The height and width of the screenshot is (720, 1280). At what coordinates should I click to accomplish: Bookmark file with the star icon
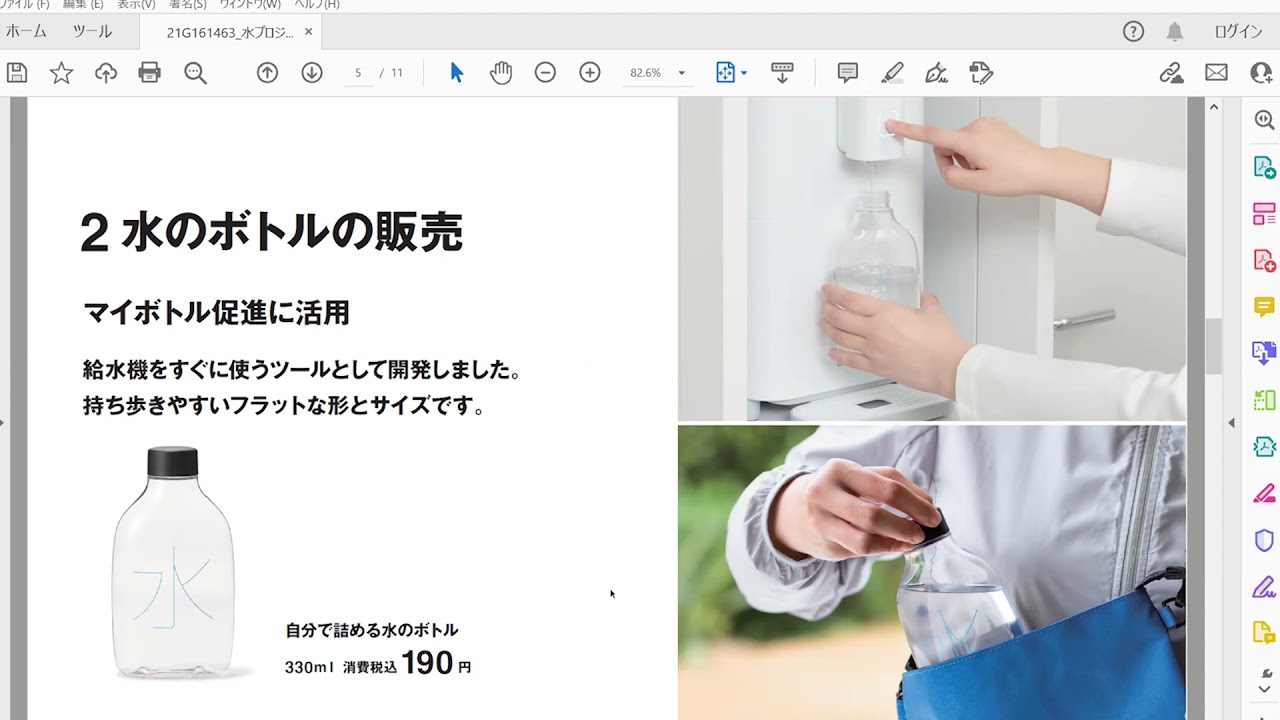click(x=61, y=73)
